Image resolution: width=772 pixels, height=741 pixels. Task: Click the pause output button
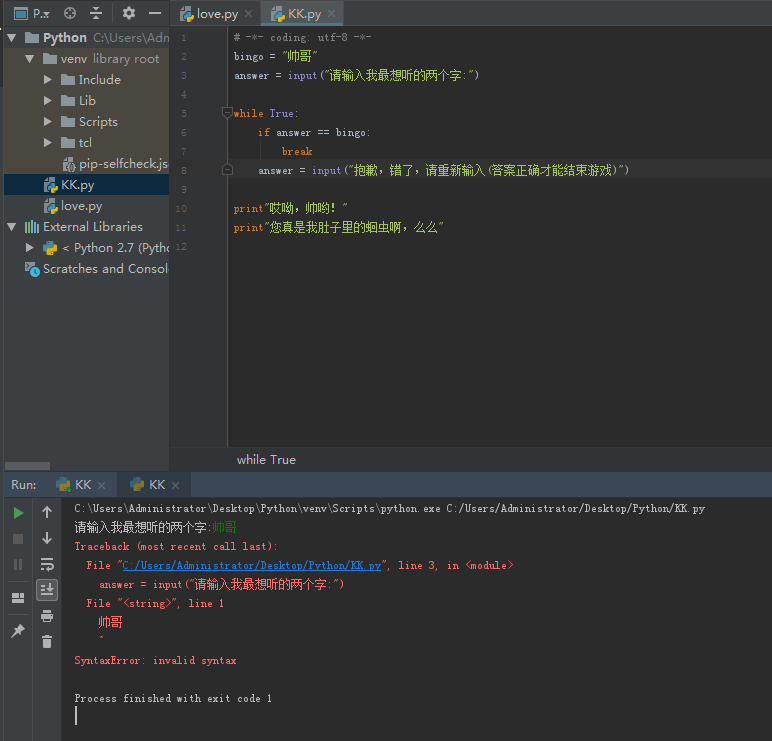click(18, 564)
